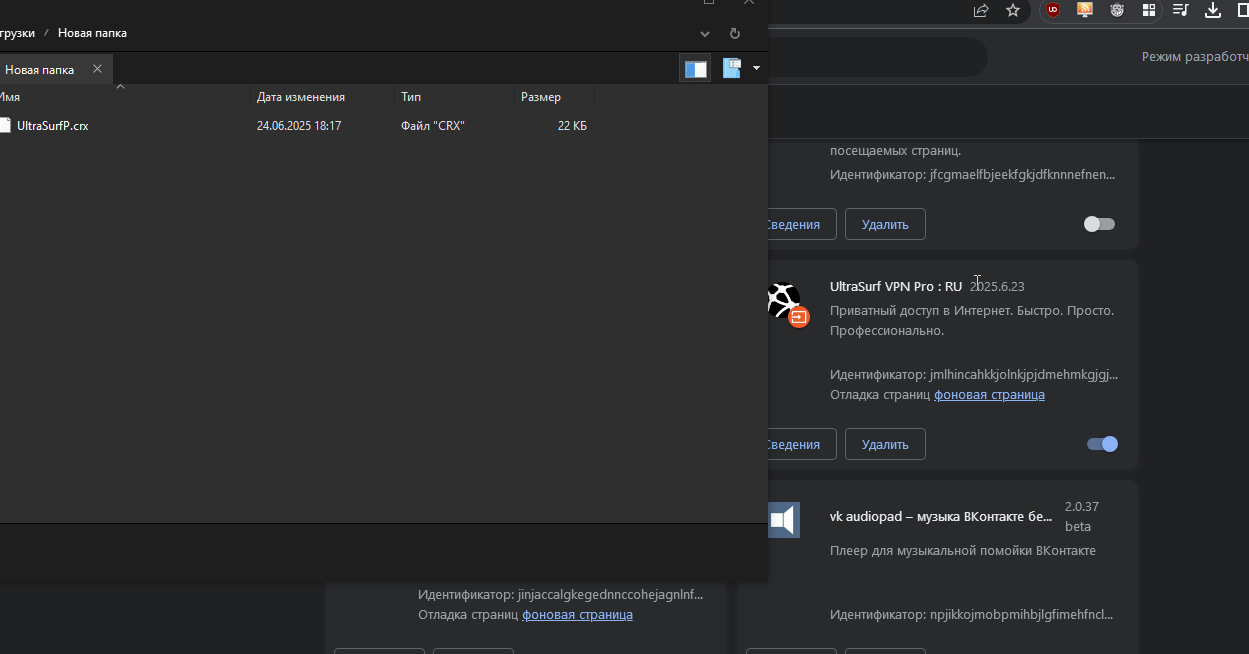
Task: Open UltraSurf's фоновая страница link
Action: [x=989, y=395]
